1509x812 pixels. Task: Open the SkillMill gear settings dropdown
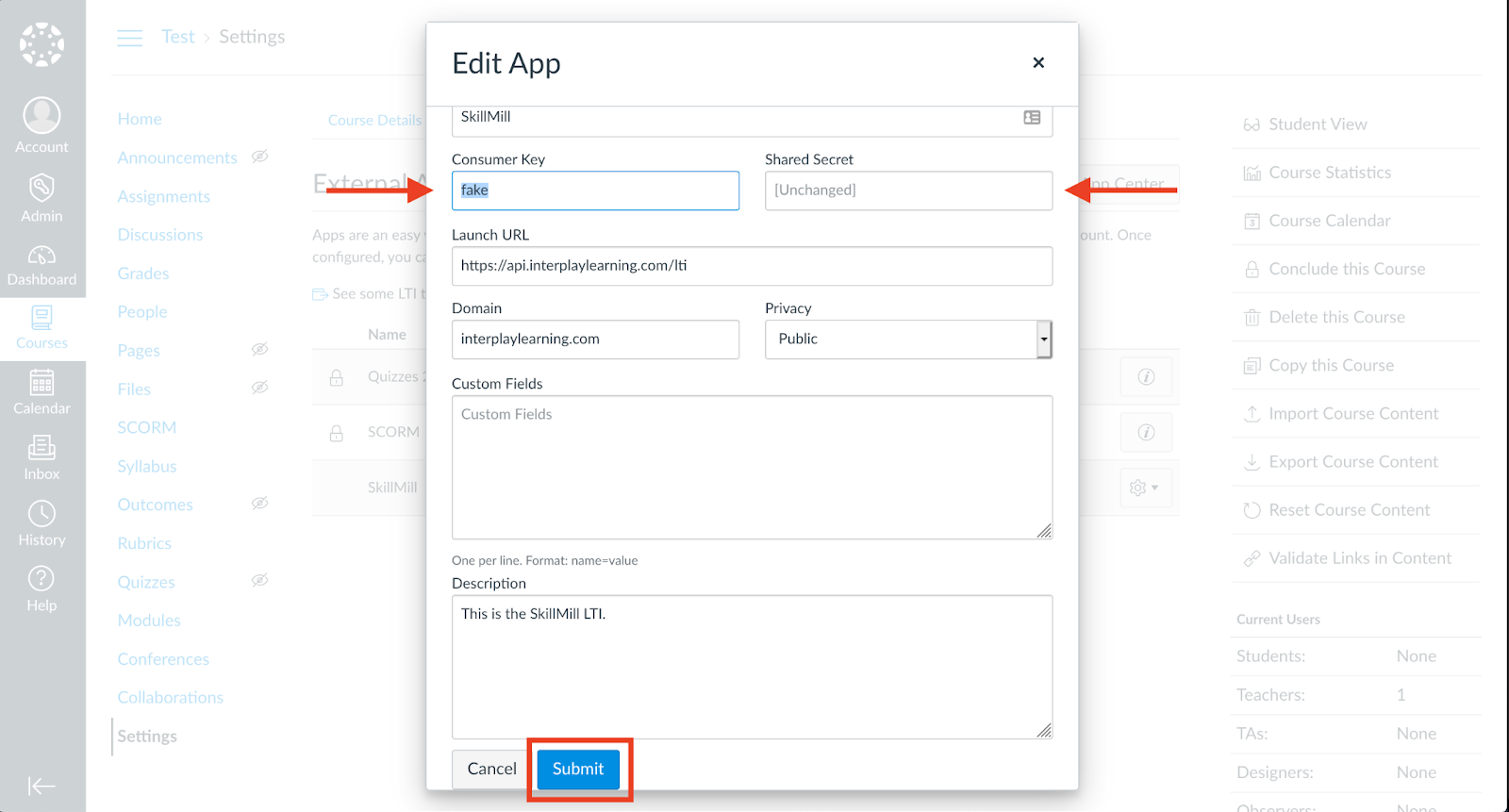pyautogui.click(x=1145, y=488)
